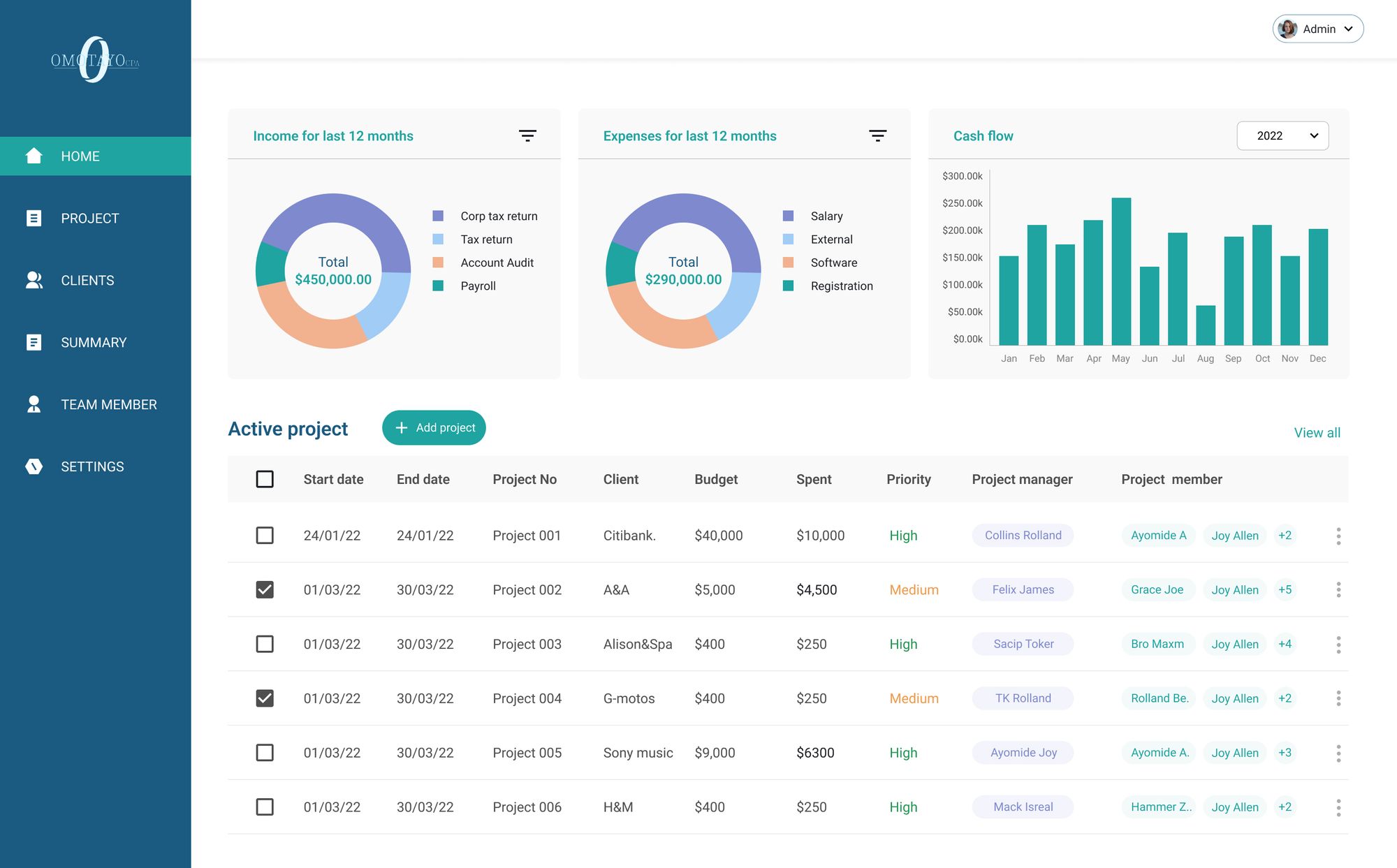This screenshot has height=868, width=1397.
Task: Open three-dot menu for Project 006
Action: 1338,807
